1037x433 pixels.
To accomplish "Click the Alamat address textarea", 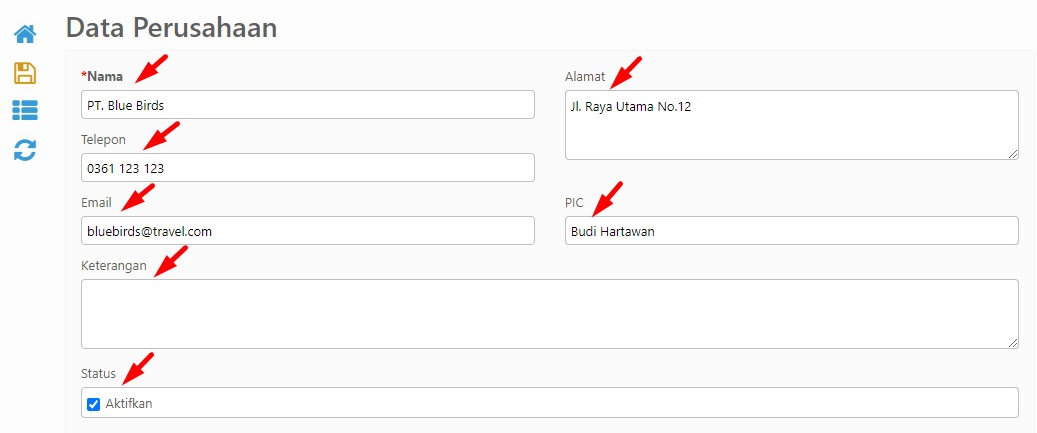I will coord(792,125).
